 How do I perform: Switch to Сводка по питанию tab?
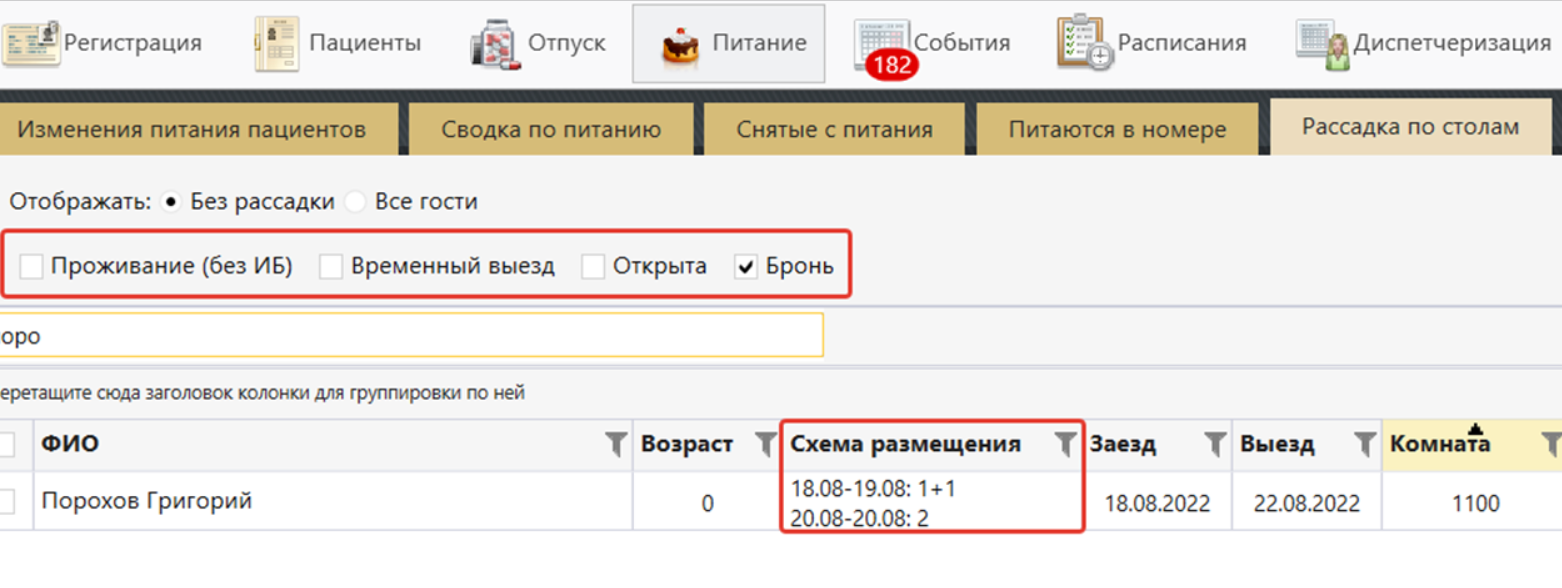tap(551, 129)
